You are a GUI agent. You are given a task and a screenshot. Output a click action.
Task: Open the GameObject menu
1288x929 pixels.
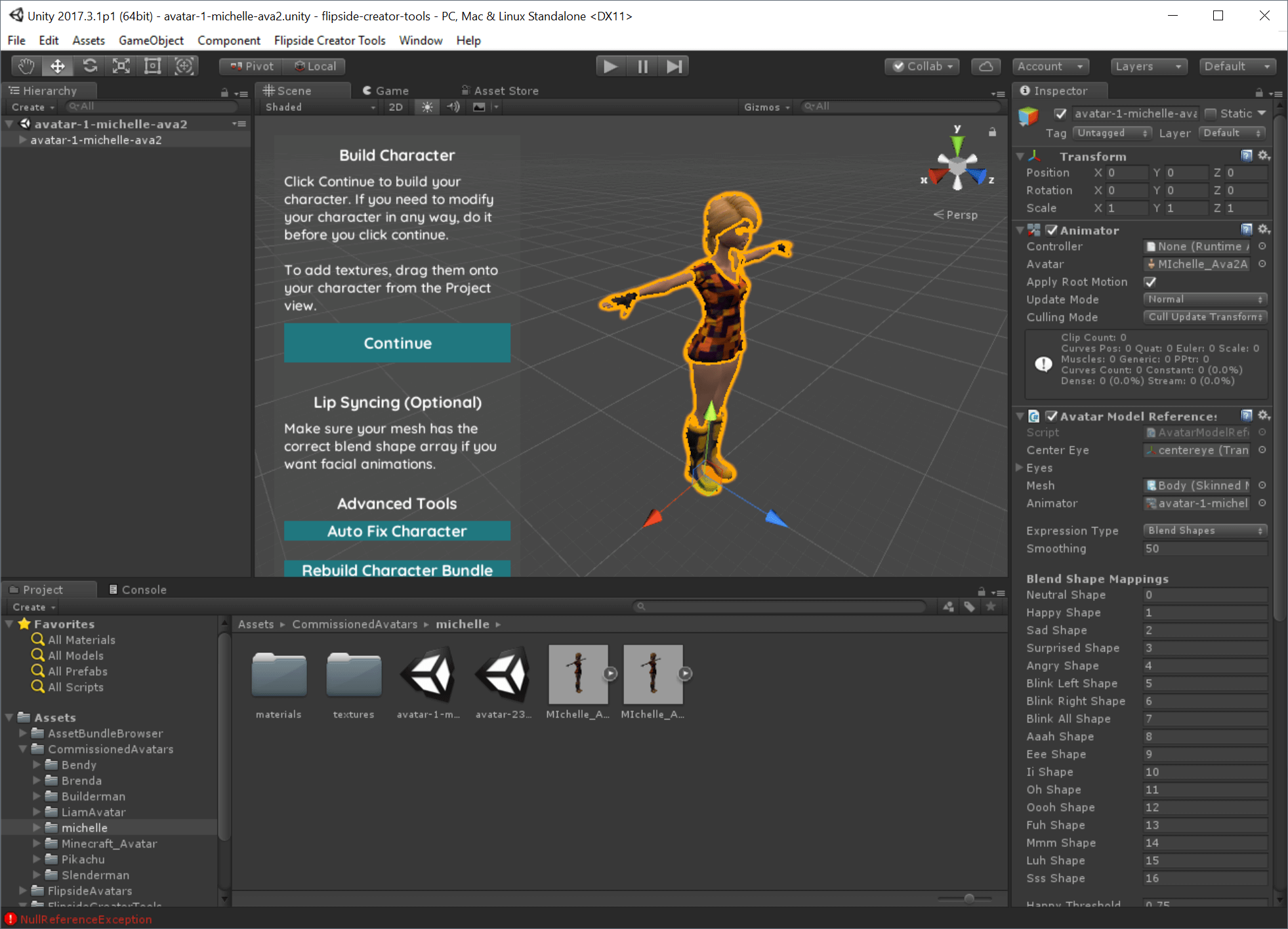pyautogui.click(x=151, y=40)
